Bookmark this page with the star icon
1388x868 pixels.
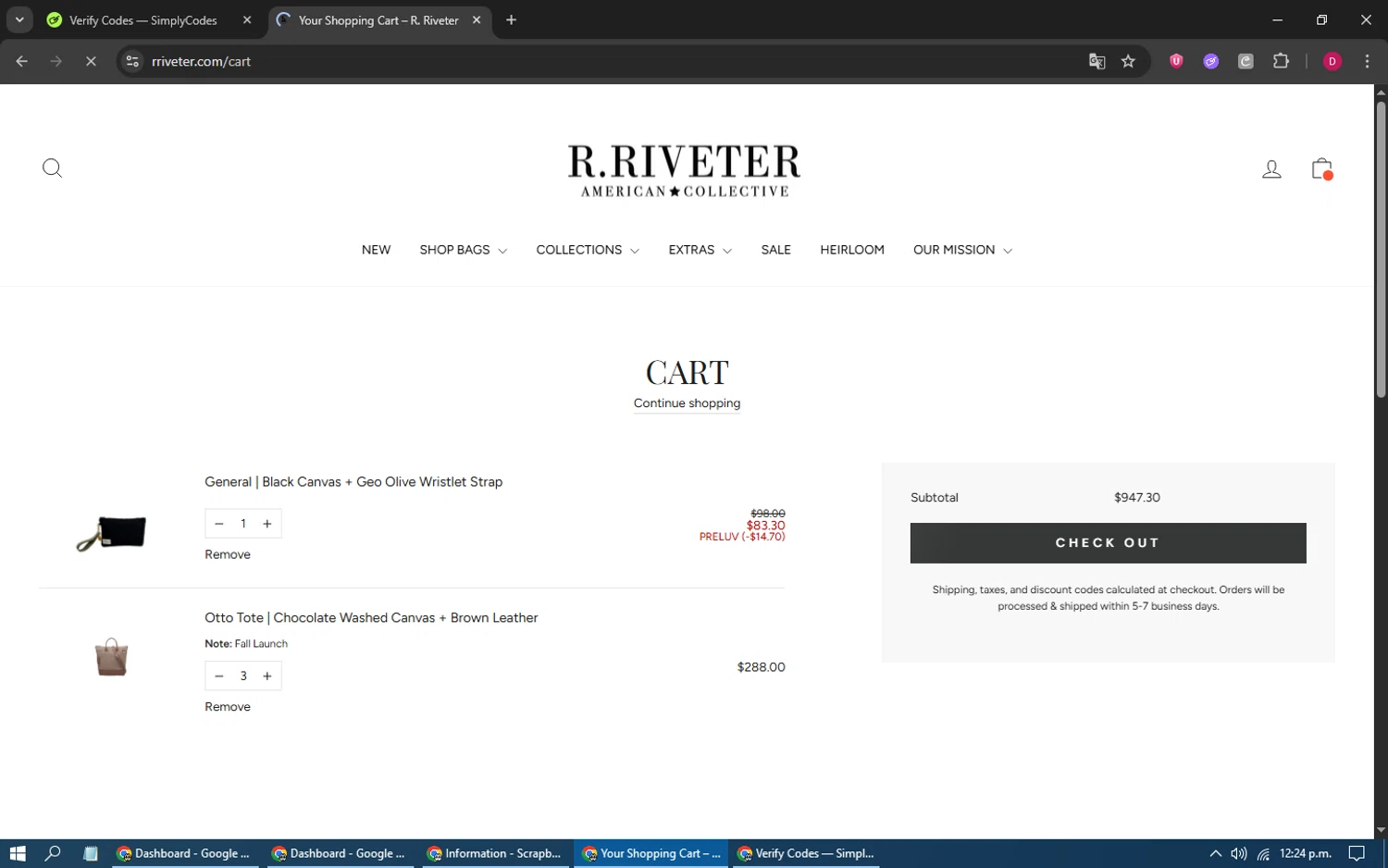pos(1128,61)
